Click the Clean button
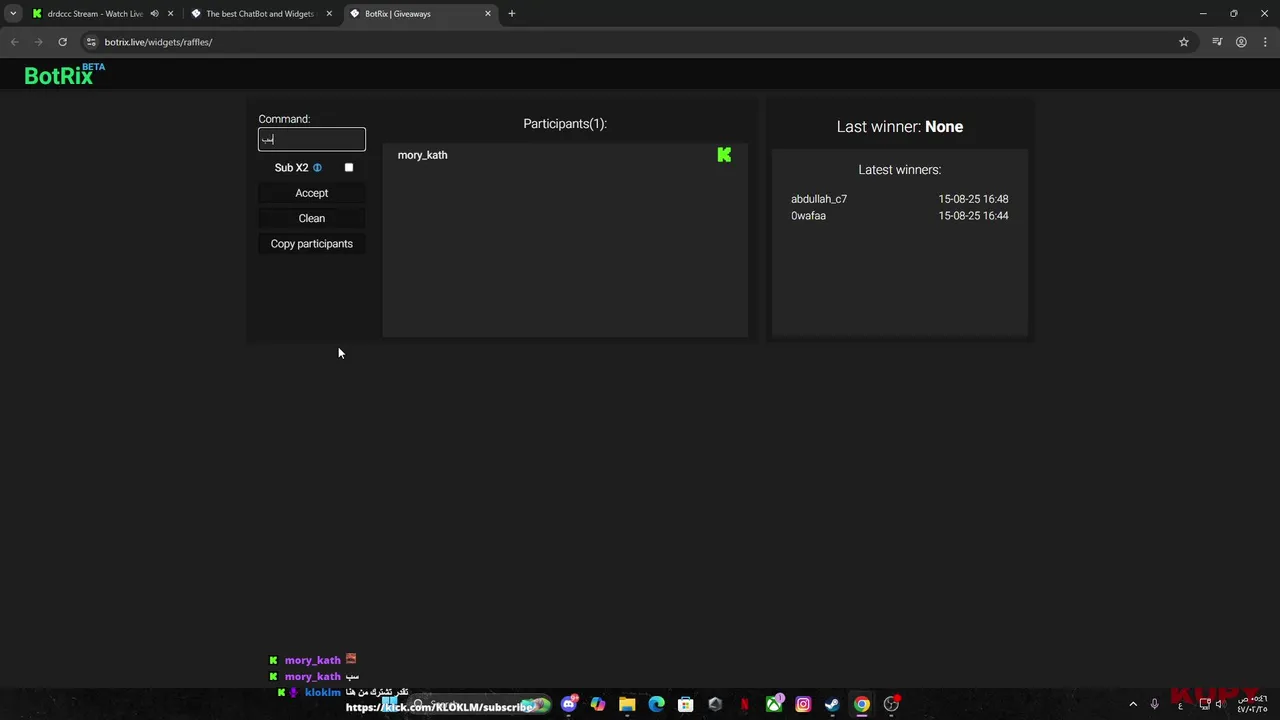Screen dimensions: 1280x720 (312, 218)
